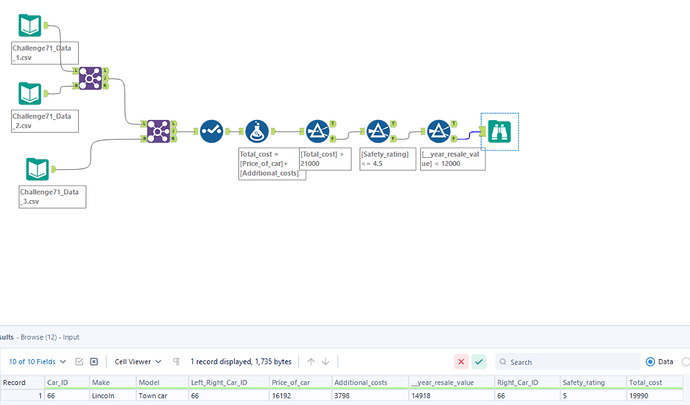This screenshot has height=405, width=690.
Task: Select the Data radio button
Action: 650,362
